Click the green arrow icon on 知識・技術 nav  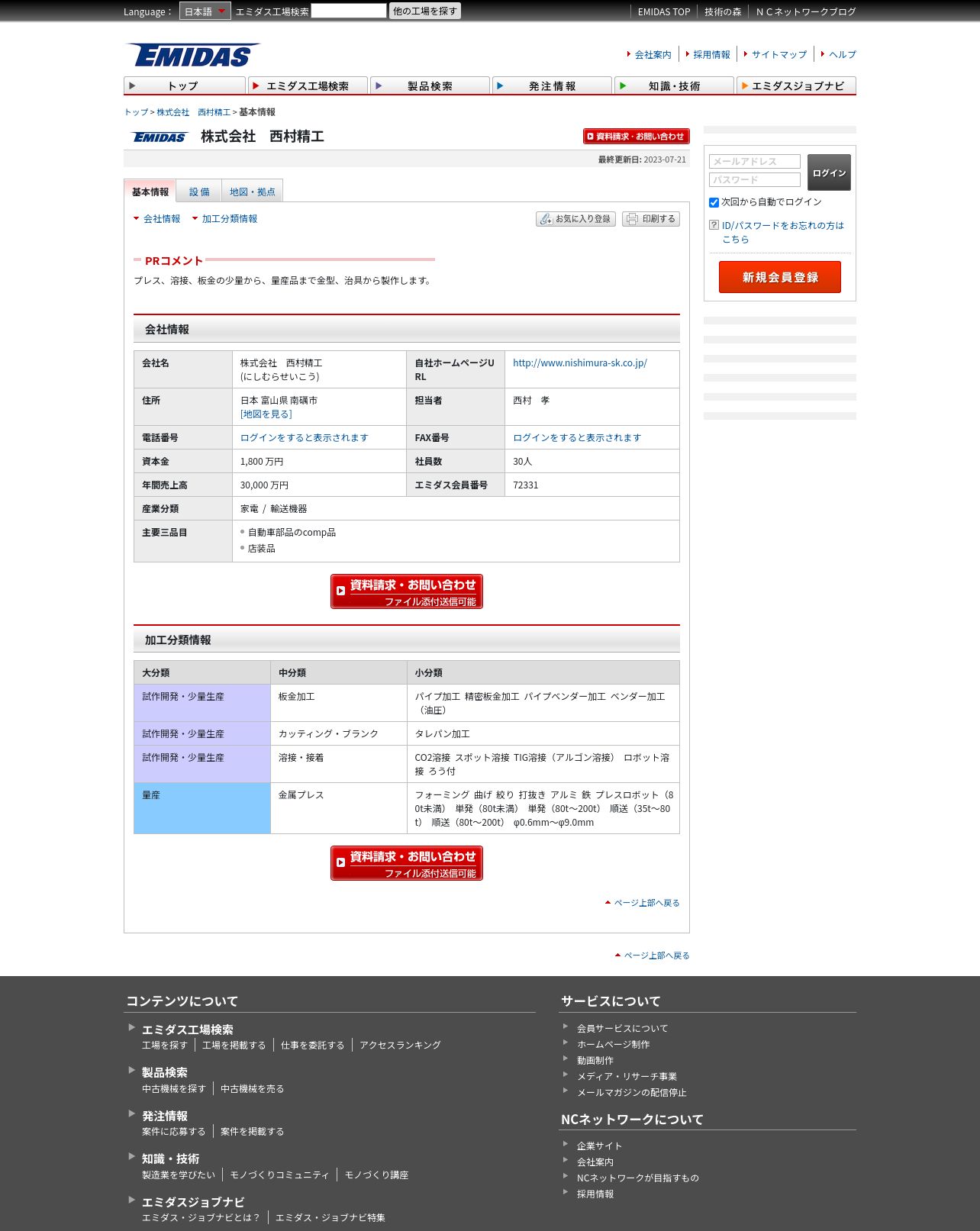coord(623,86)
